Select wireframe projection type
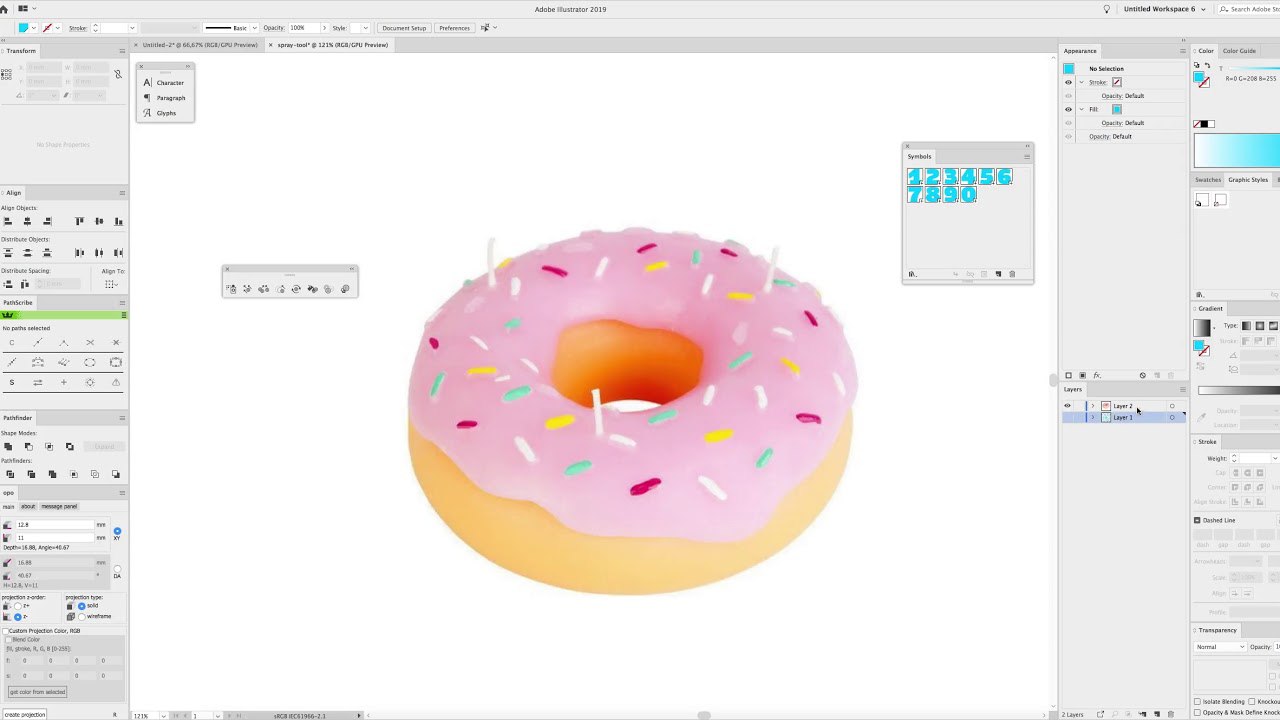Screen dimensions: 1280x720 pyautogui.click(x=81, y=616)
